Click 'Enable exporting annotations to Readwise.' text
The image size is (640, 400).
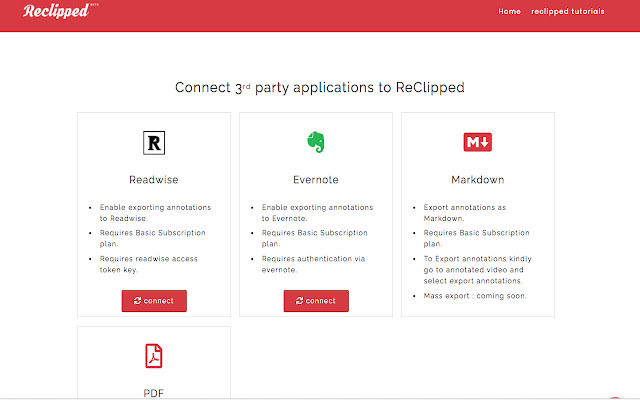point(156,213)
